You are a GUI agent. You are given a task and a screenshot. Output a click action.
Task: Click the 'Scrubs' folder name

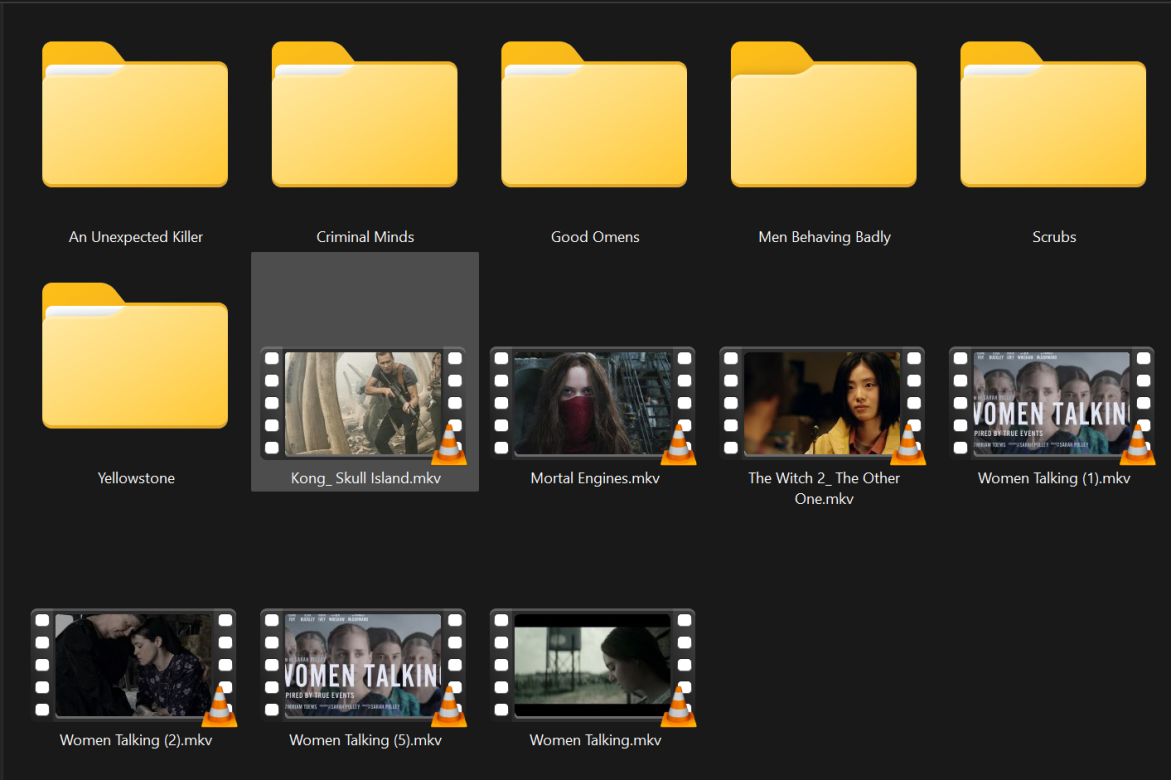click(x=1054, y=237)
